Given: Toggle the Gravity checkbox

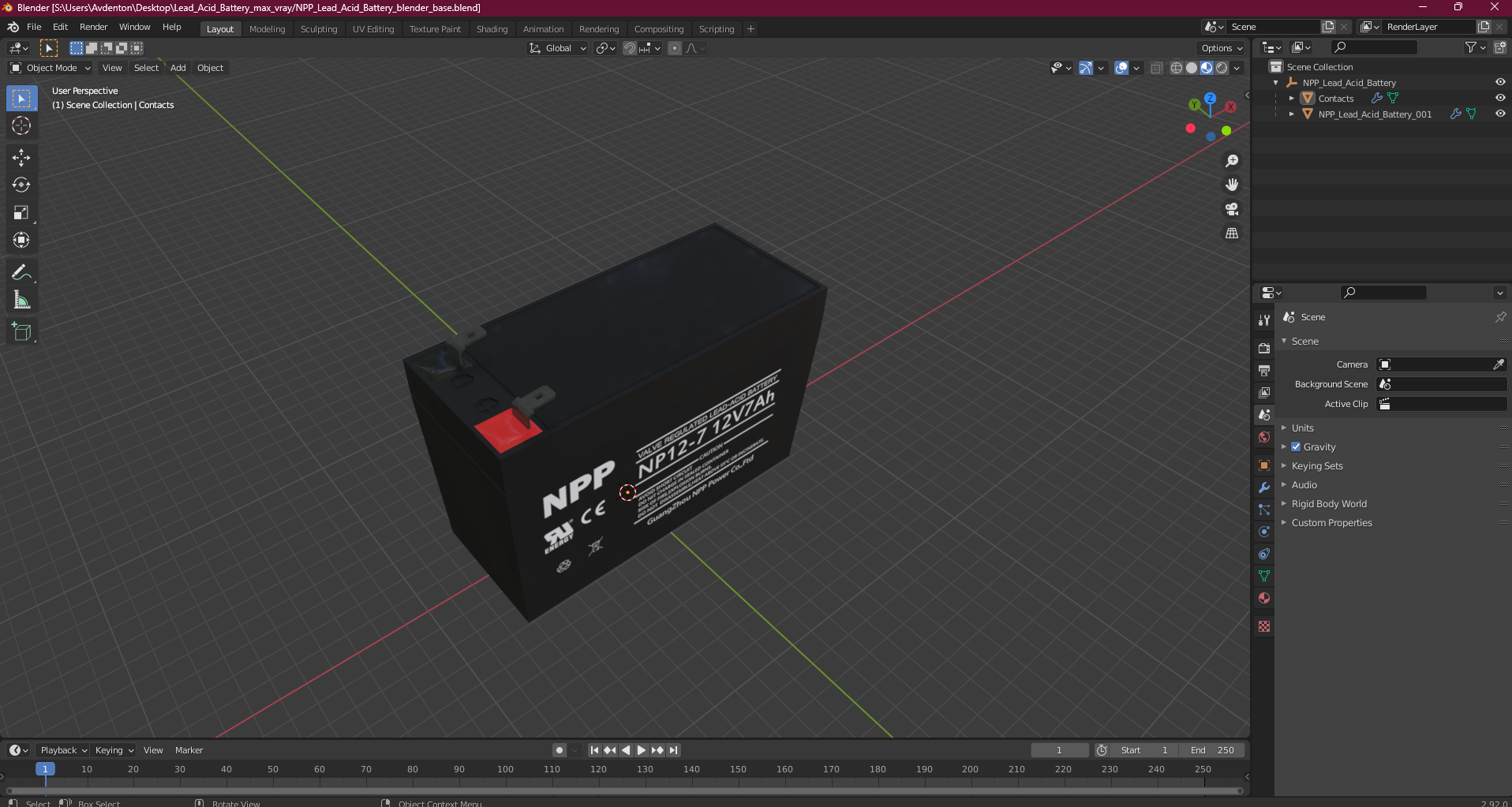Looking at the screenshot, I should (1296, 446).
